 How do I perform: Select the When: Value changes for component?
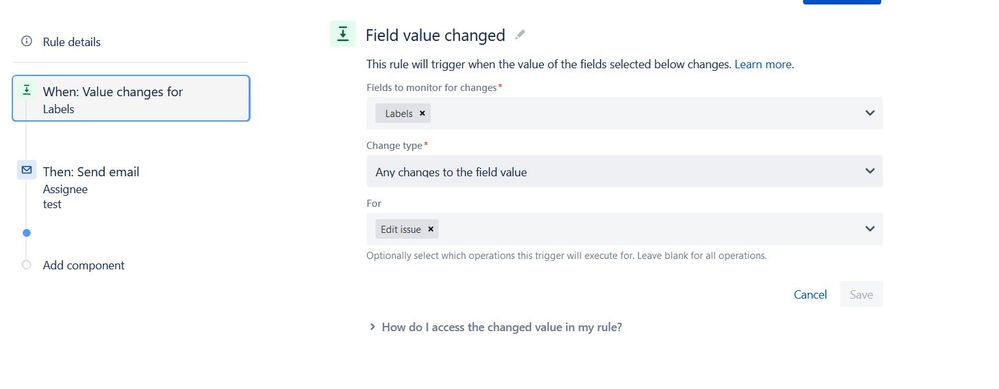(131, 98)
